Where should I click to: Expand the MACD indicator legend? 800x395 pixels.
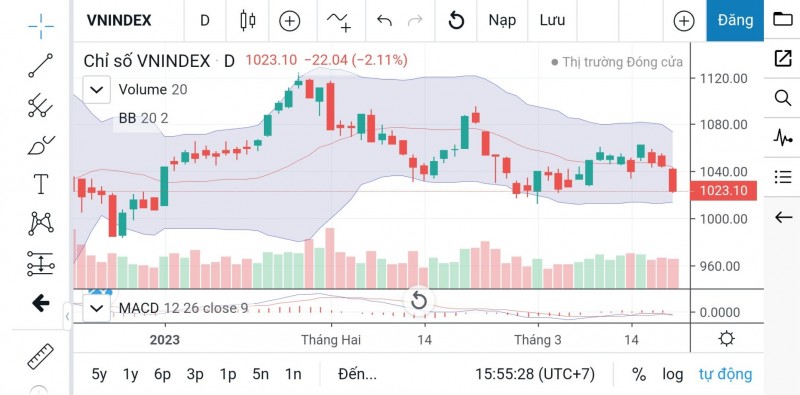click(x=96, y=308)
